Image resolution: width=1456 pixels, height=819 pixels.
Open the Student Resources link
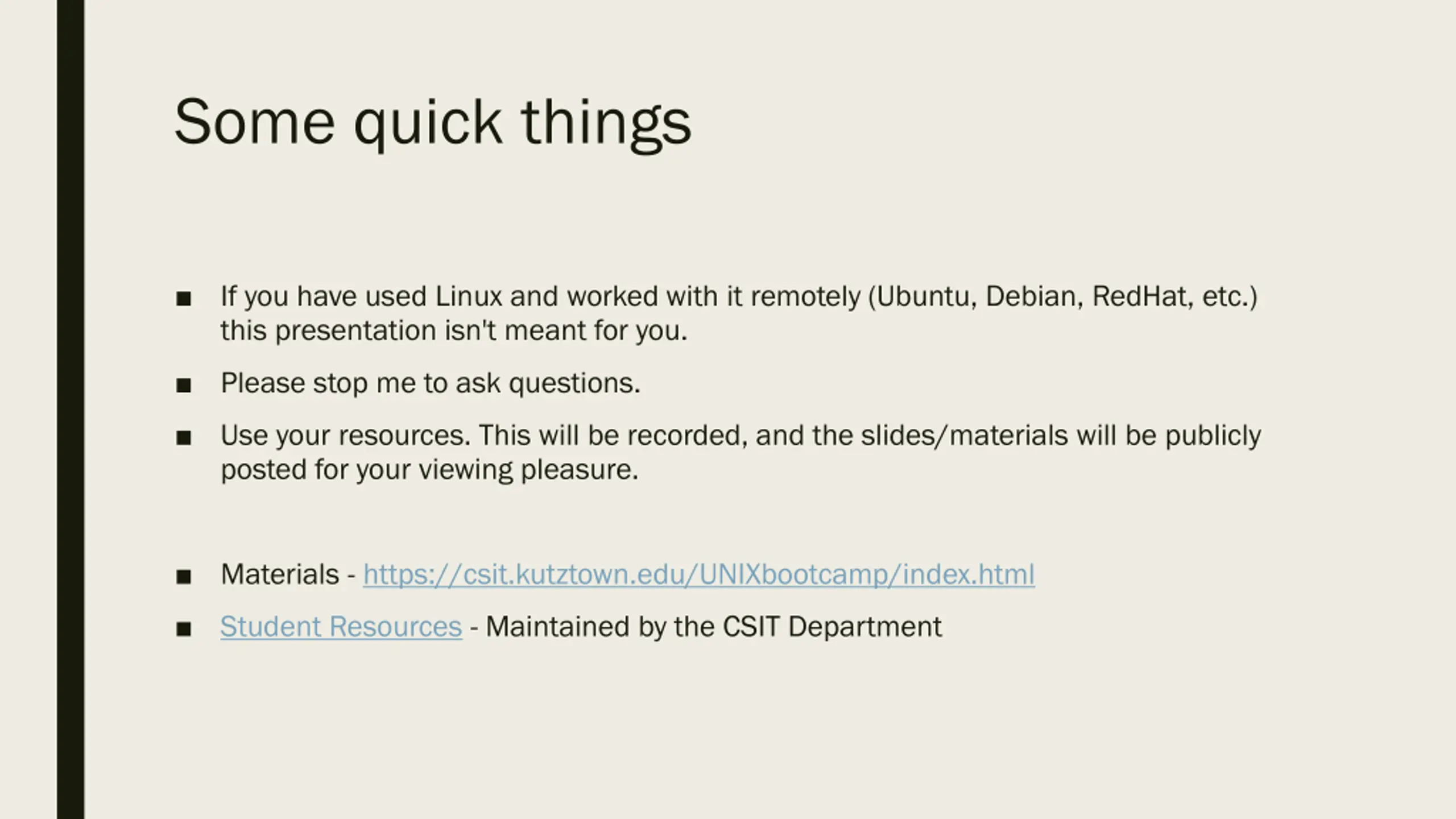pyautogui.click(x=341, y=627)
